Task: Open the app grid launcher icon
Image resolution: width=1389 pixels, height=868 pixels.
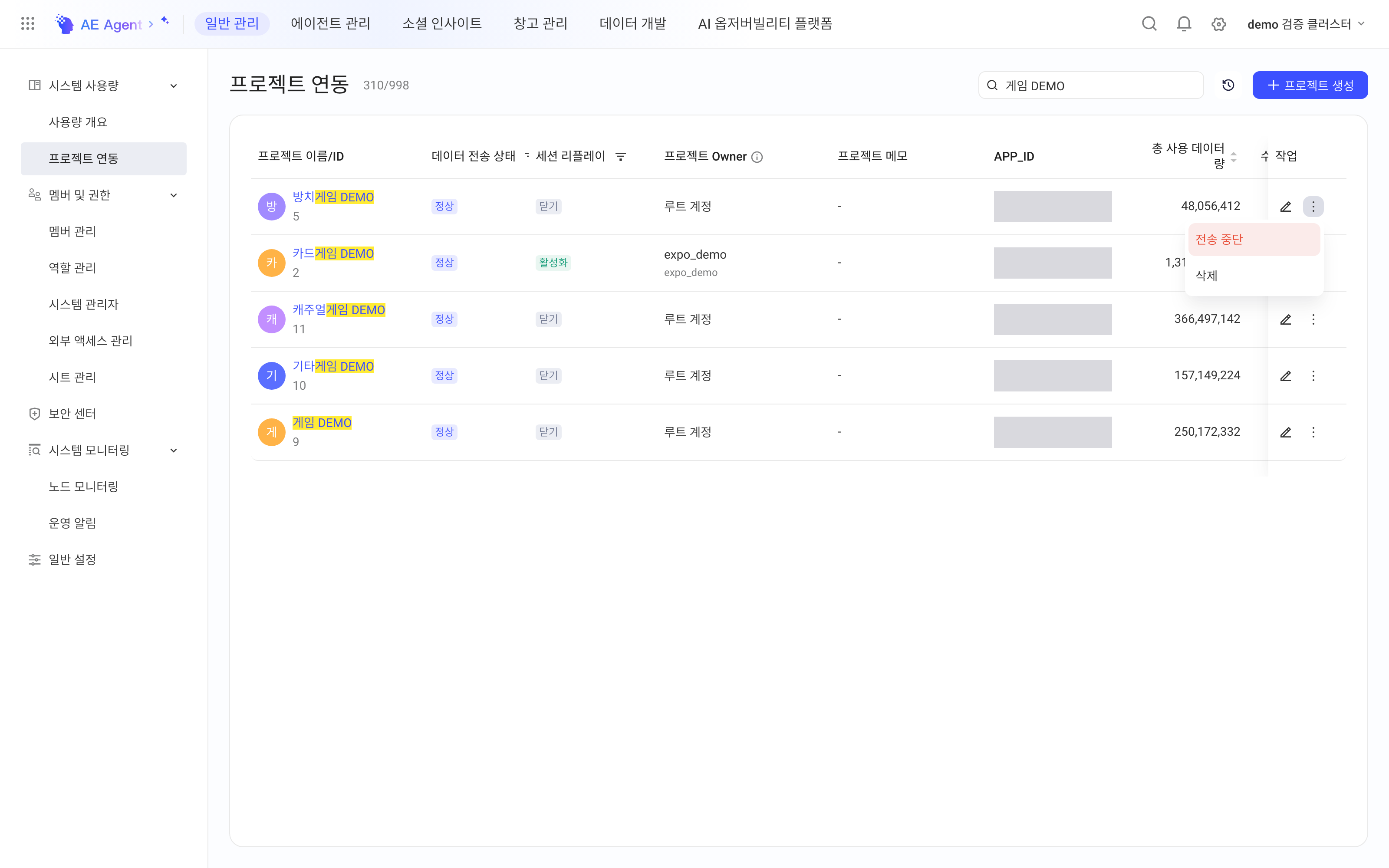Action: pos(27,23)
